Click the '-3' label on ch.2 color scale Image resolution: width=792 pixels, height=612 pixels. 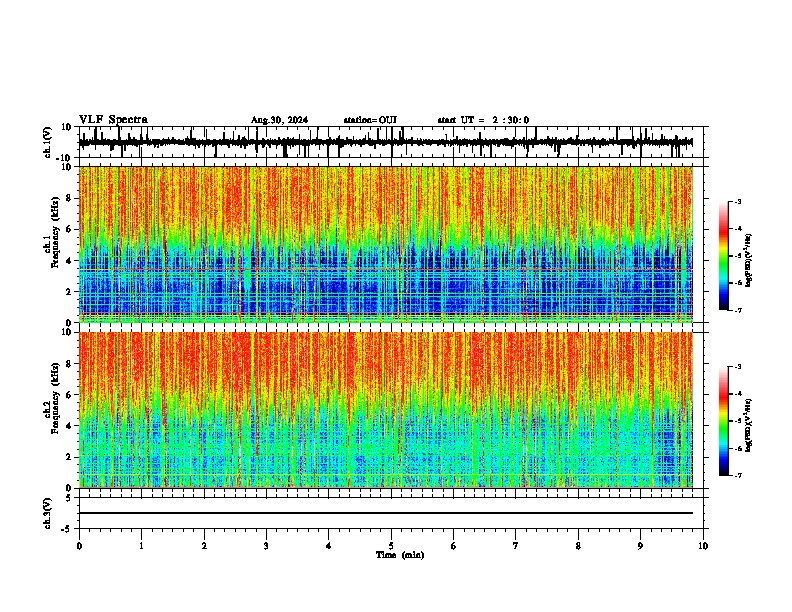coord(737,367)
